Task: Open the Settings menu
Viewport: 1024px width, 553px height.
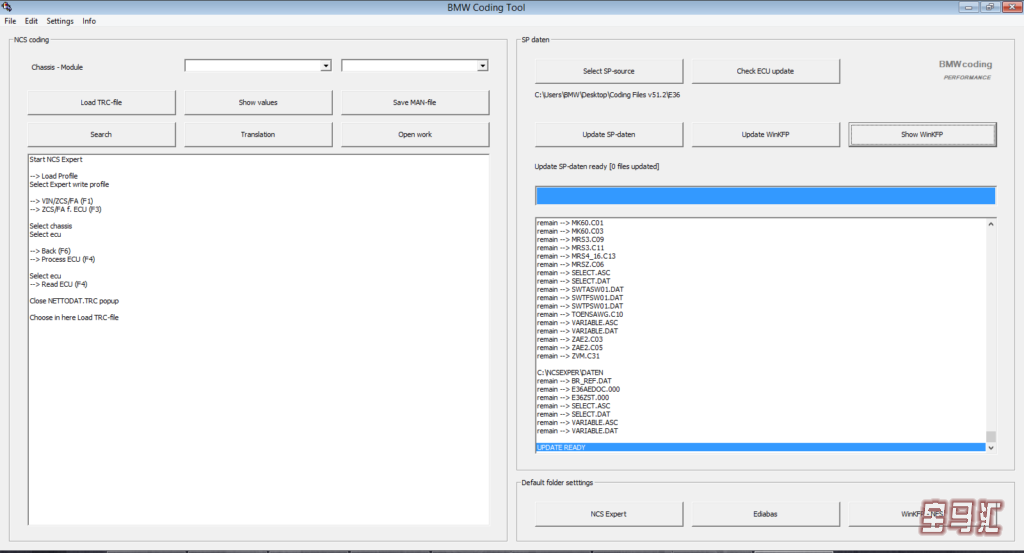Action: (60, 21)
